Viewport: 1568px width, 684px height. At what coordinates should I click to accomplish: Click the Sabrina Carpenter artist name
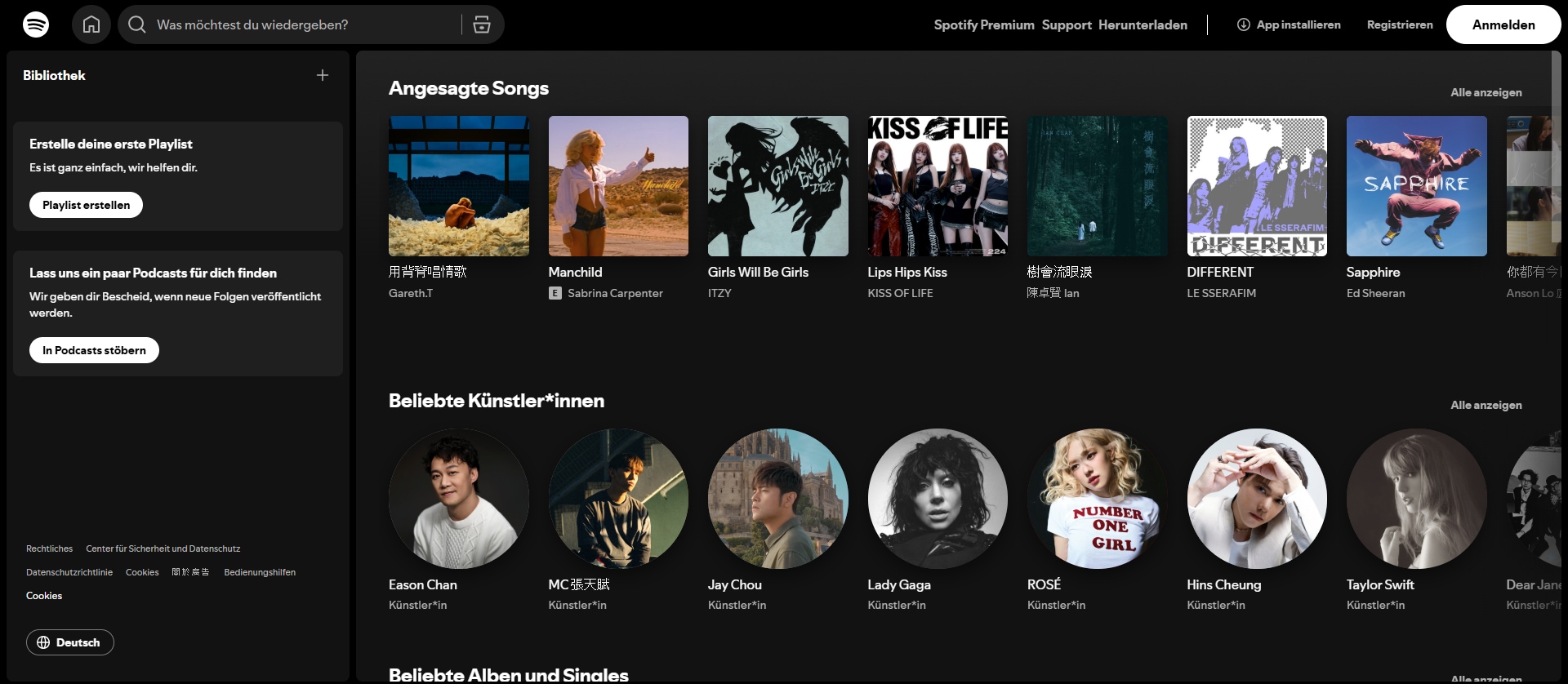click(x=615, y=293)
